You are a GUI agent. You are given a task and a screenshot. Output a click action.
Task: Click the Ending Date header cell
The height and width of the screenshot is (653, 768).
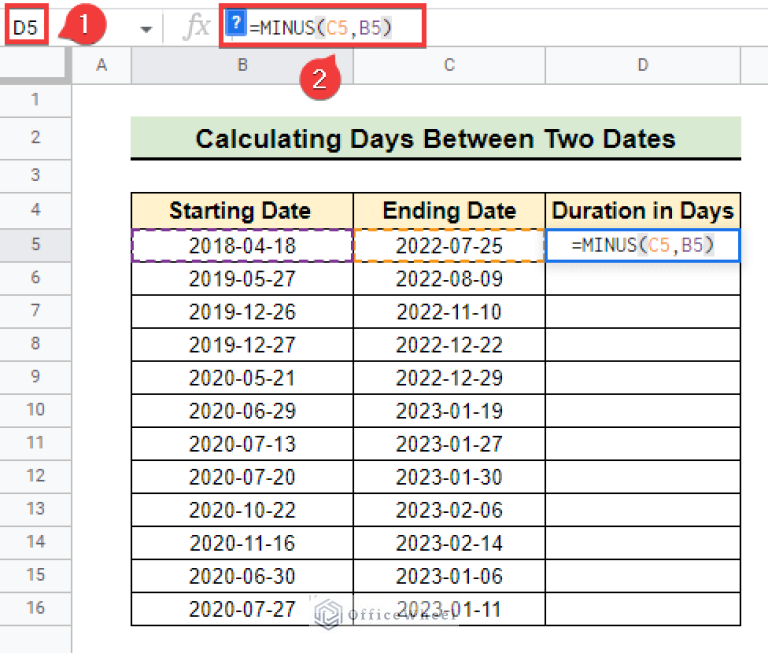pyautogui.click(x=449, y=211)
